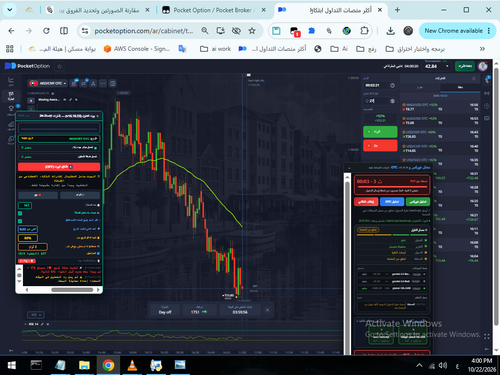Bookmark this page with the star icon
Image resolution: width=500 pixels, height=375 pixels.
click(x=252, y=31)
